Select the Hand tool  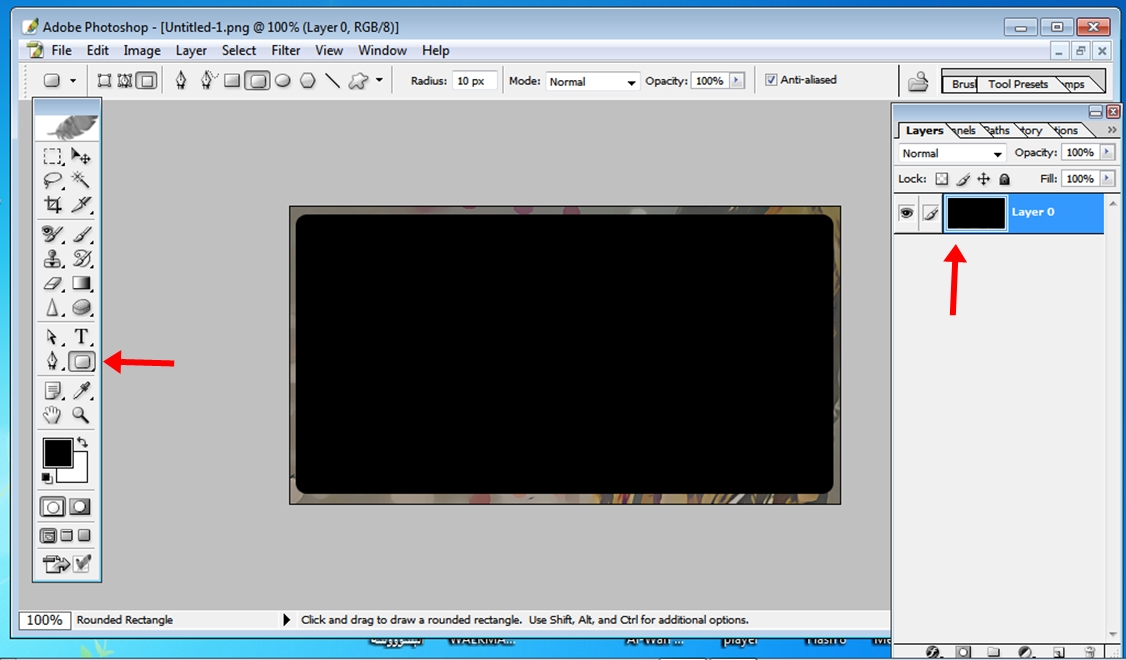[x=53, y=415]
